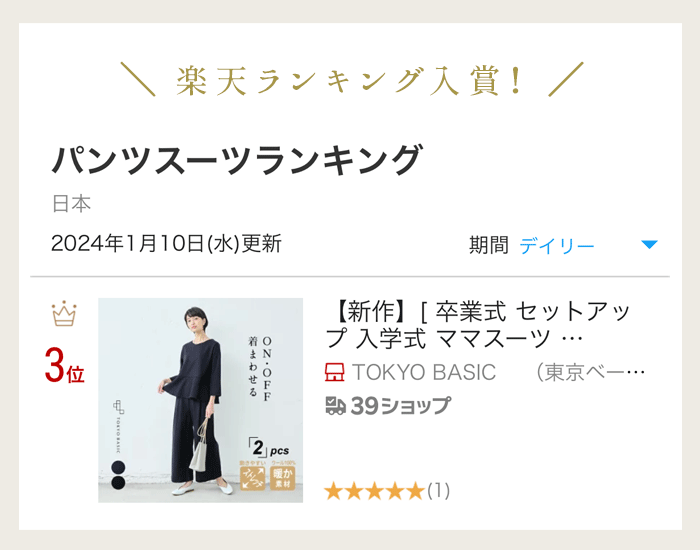Image resolution: width=700 pixels, height=550 pixels.
Task: Click the 2 pcs badge on product image
Action: (x=269, y=448)
